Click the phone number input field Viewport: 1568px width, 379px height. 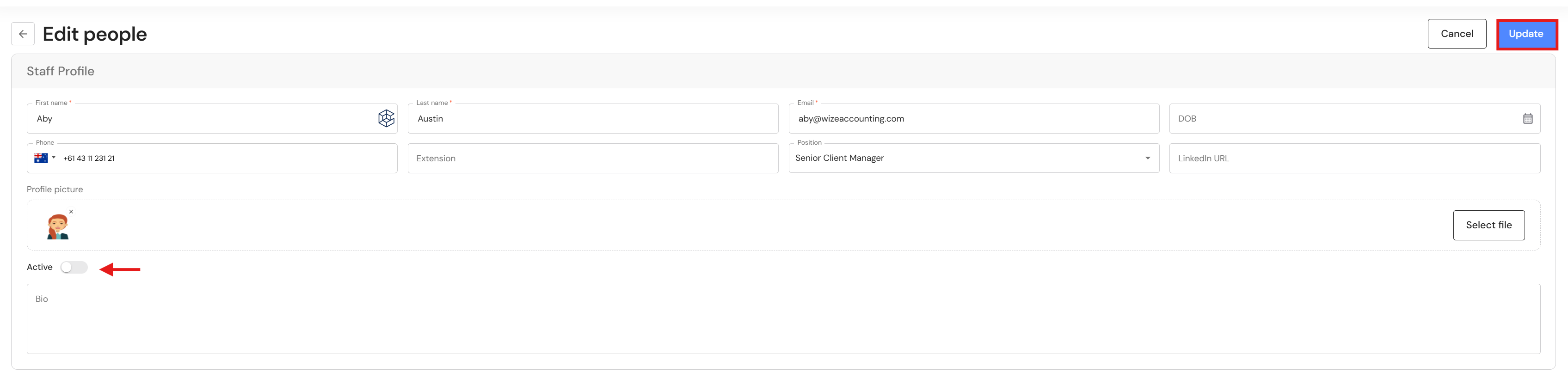(225, 159)
